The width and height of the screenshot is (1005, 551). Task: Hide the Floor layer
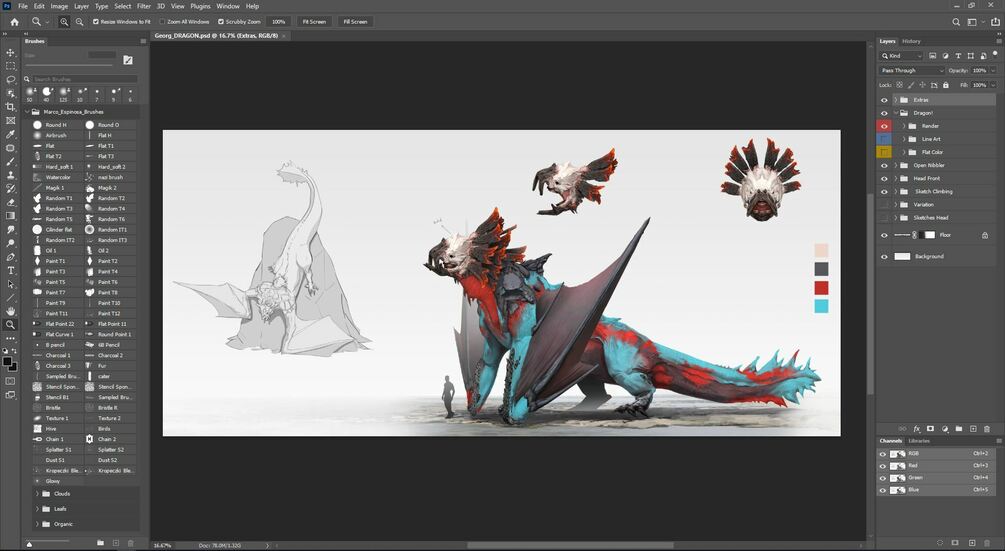pyautogui.click(x=884, y=235)
